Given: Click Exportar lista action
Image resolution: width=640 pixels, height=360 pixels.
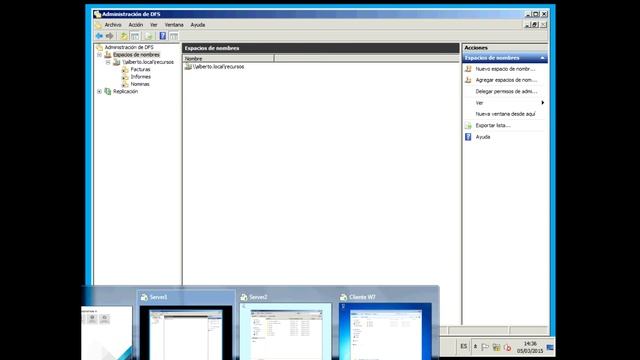Looking at the screenshot, I should [493, 125].
